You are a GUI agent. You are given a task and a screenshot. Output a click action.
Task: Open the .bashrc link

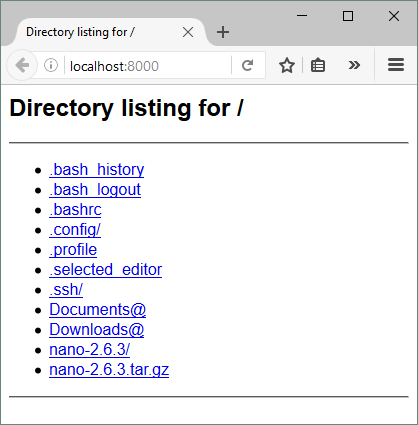click(x=75, y=210)
